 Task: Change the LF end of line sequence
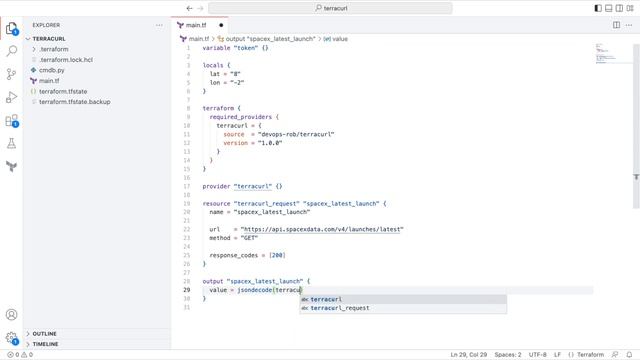tap(557, 355)
